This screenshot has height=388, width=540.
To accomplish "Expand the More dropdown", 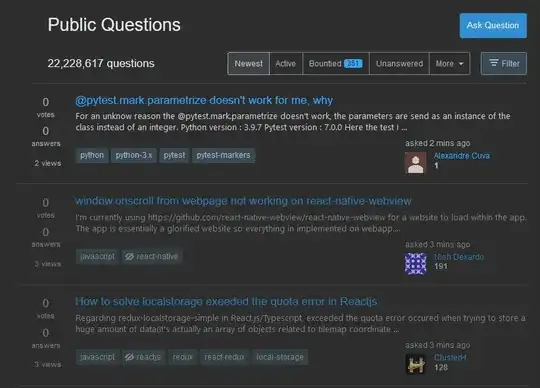I will click(x=449, y=64).
